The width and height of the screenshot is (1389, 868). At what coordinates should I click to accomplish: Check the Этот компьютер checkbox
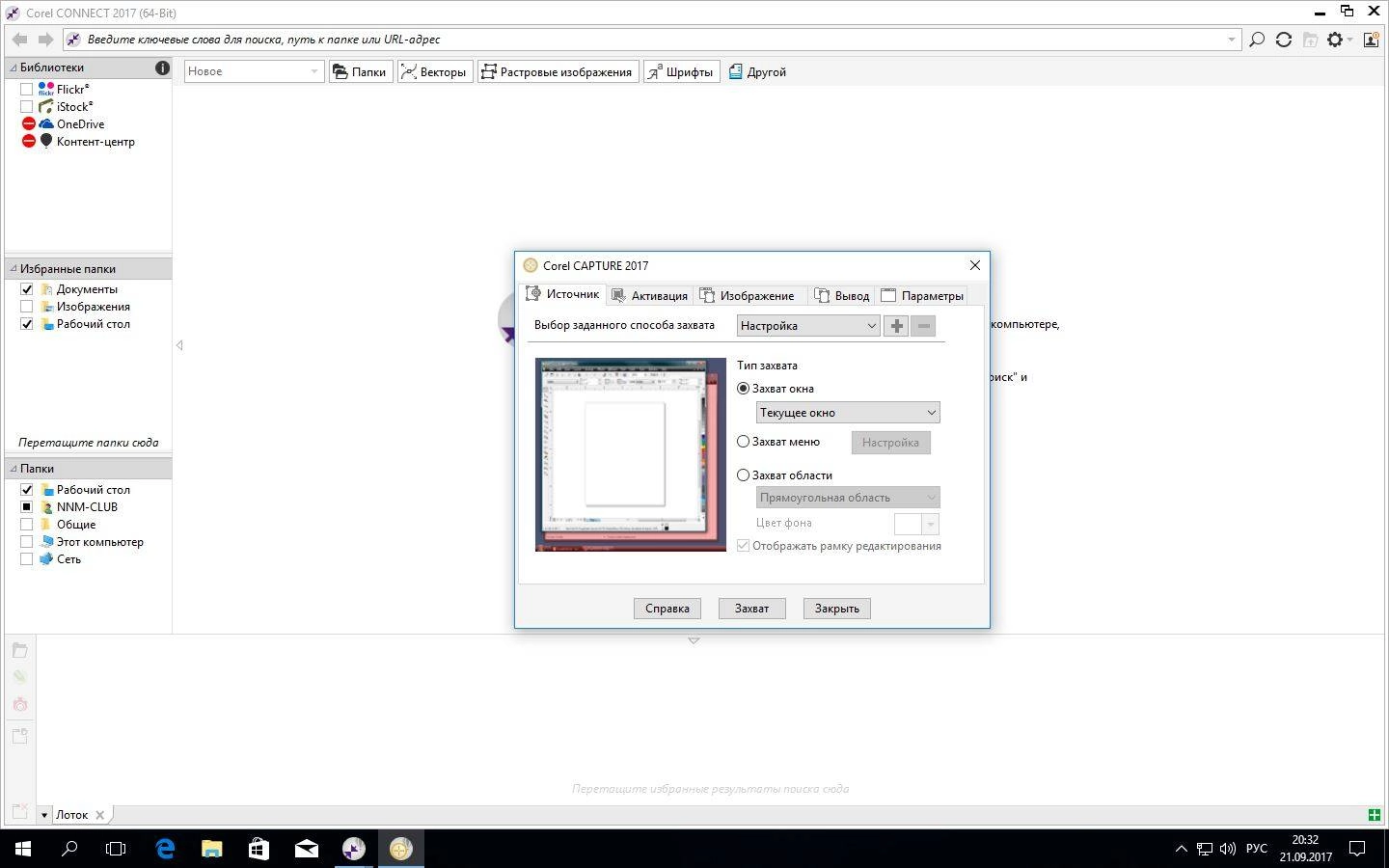[27, 542]
